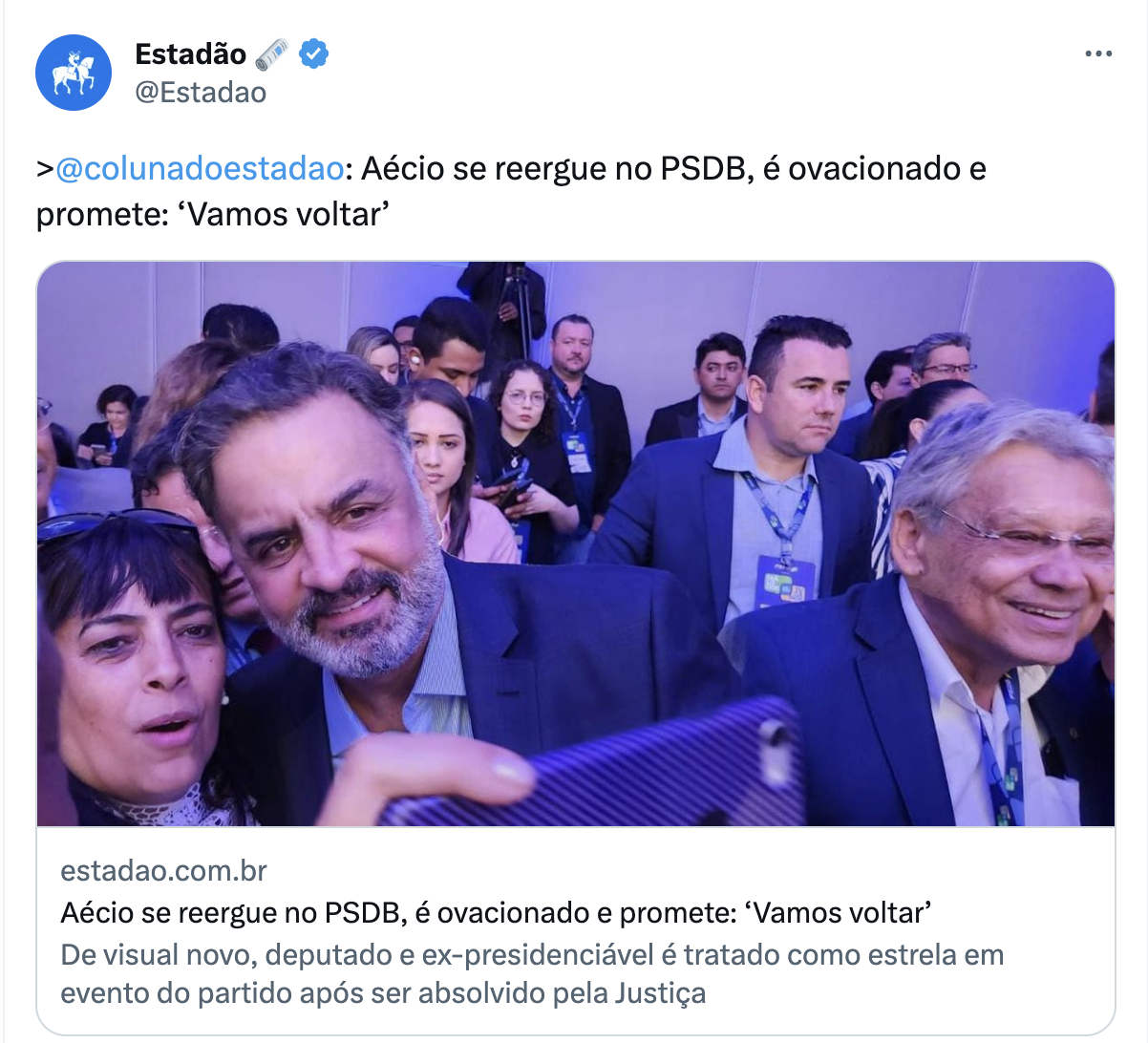
Task: Click the newspaper emoji beside Estadão
Action: (272, 54)
